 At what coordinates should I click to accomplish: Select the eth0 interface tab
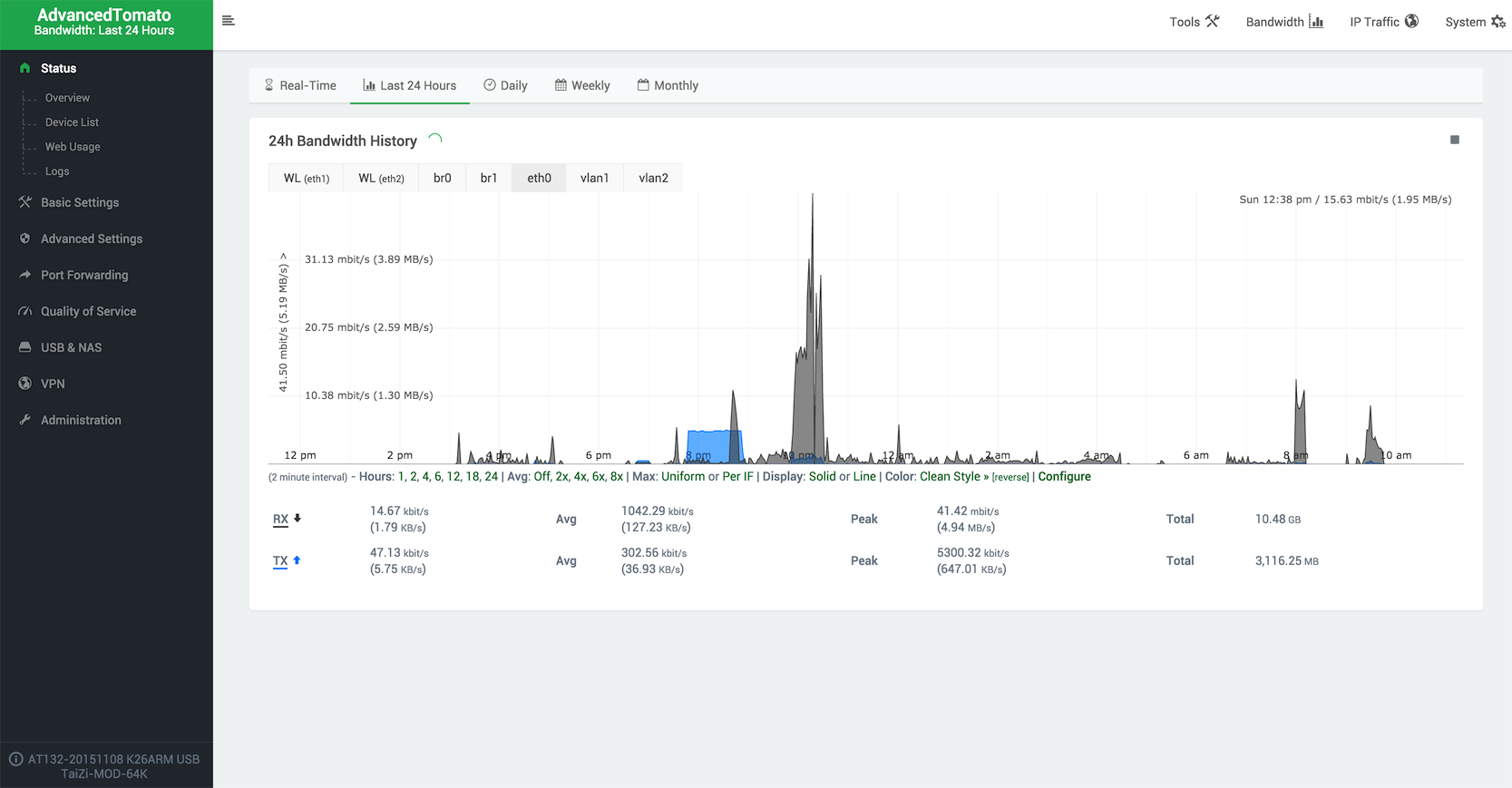[x=539, y=178]
